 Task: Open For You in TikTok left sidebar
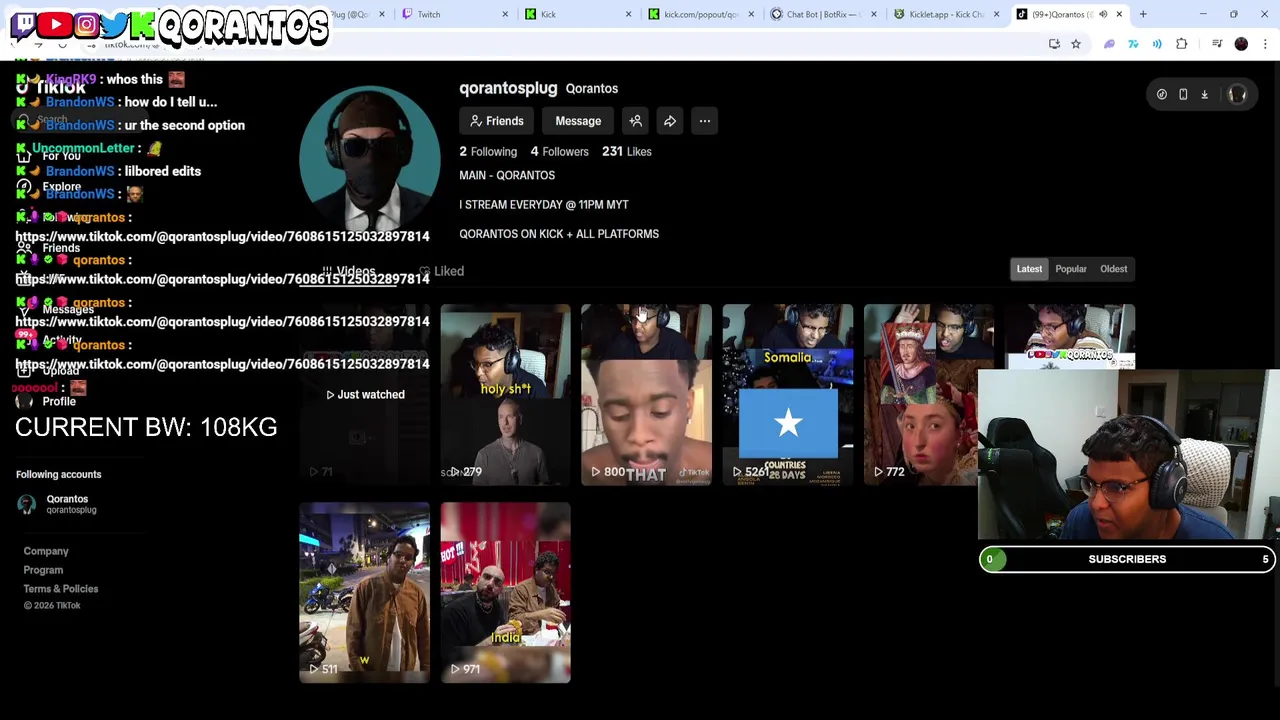pyautogui.click(x=50, y=157)
